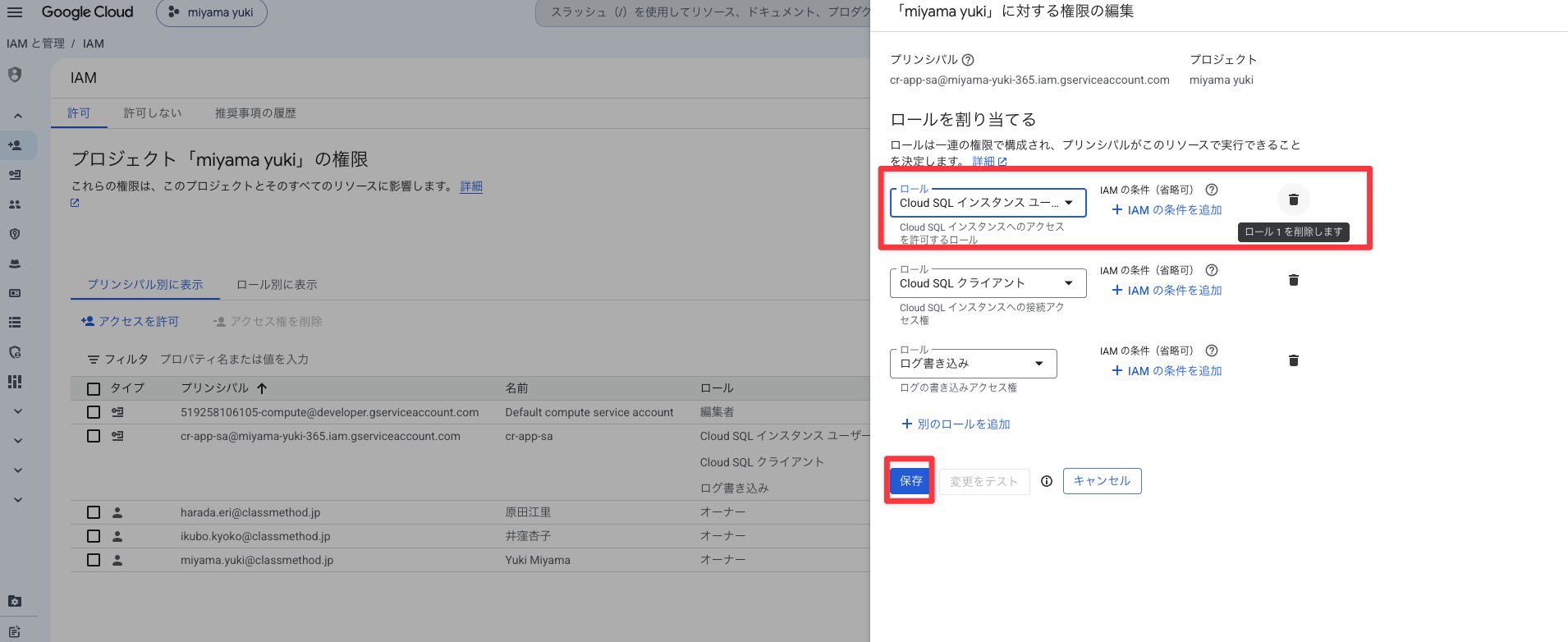Click the 保存 button
Screen dimensions: 1568x642
[x=910, y=481]
